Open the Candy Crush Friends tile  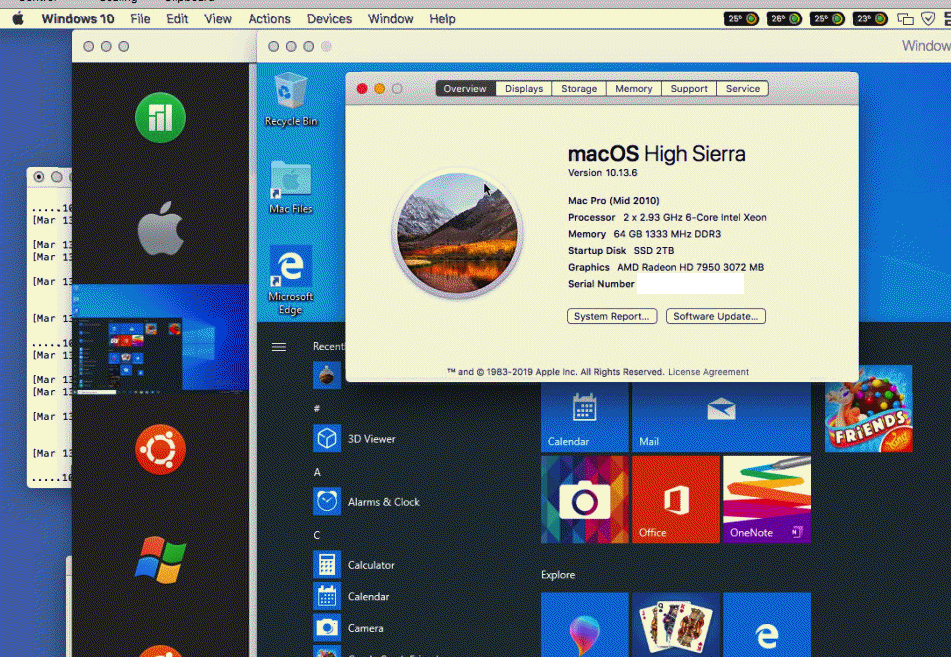click(869, 408)
